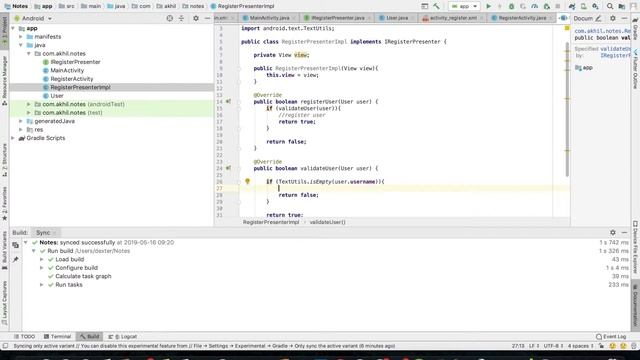Open the Logcat tool window
The height and width of the screenshot is (360, 640).
[122, 336]
